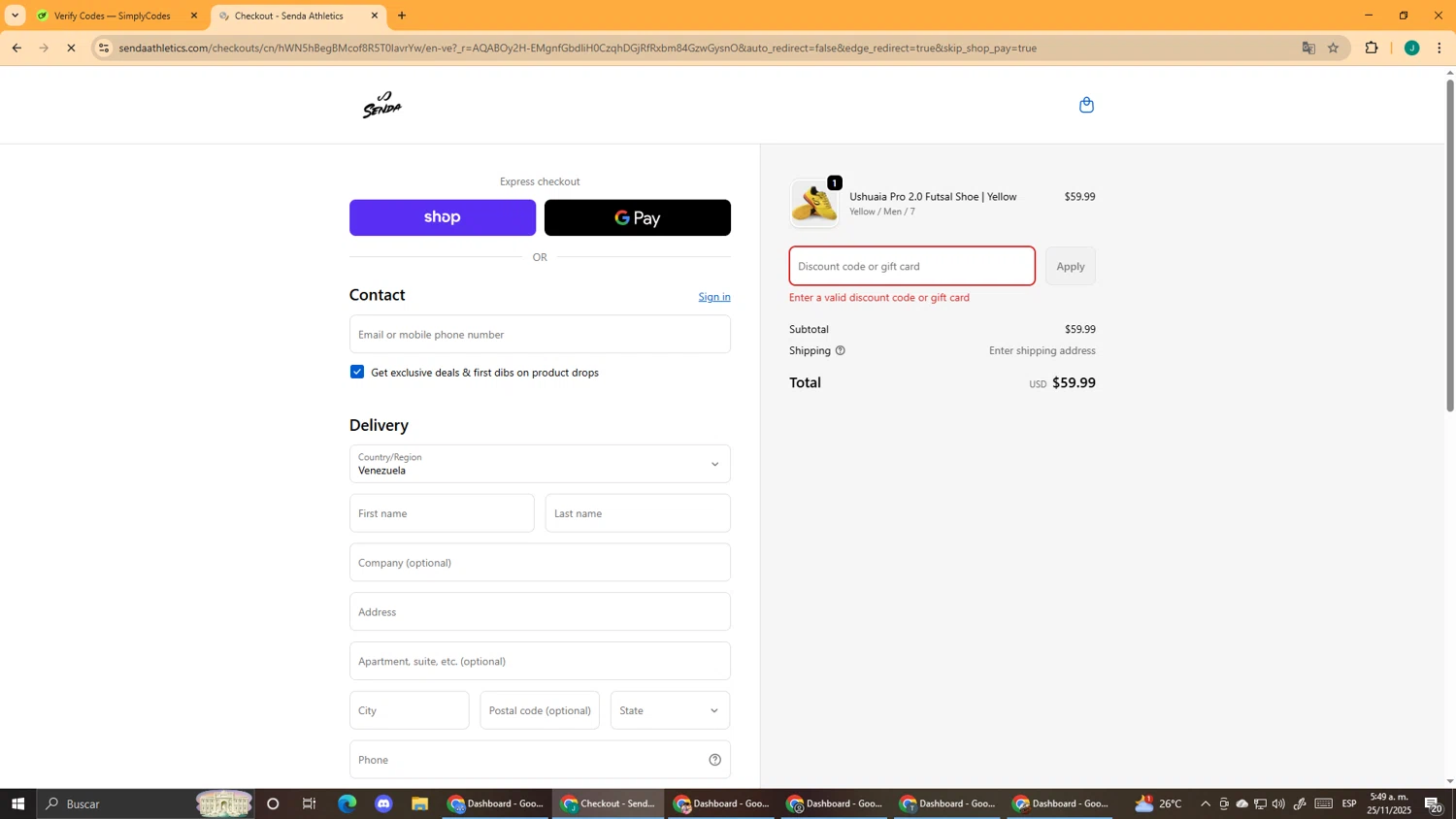1456x819 pixels.
Task: Open Cortana circle icon in taskbar
Action: [x=273, y=803]
